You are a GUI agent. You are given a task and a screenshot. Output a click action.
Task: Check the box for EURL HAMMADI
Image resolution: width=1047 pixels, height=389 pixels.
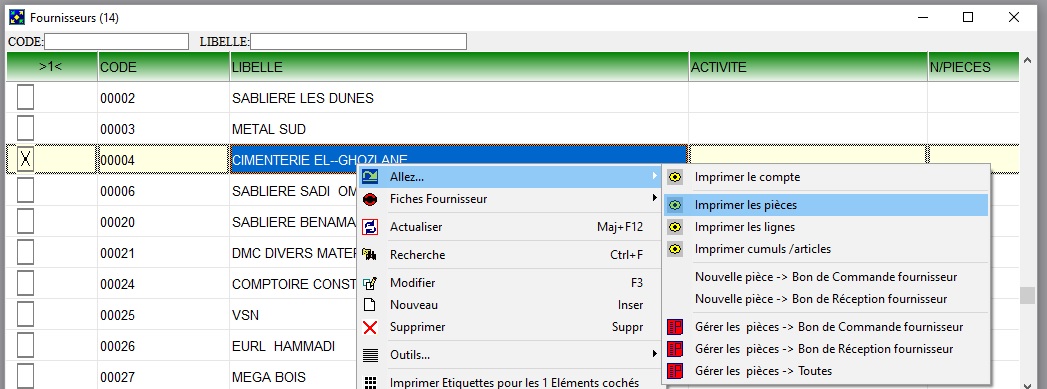tap(25, 346)
